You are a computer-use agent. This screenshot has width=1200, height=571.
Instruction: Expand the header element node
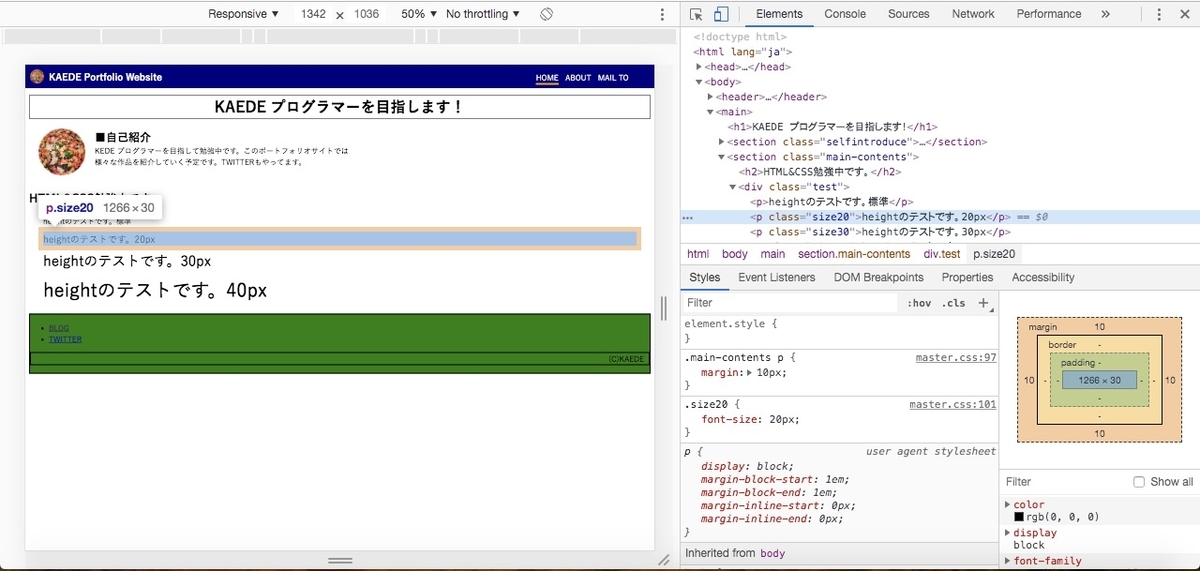(x=711, y=97)
